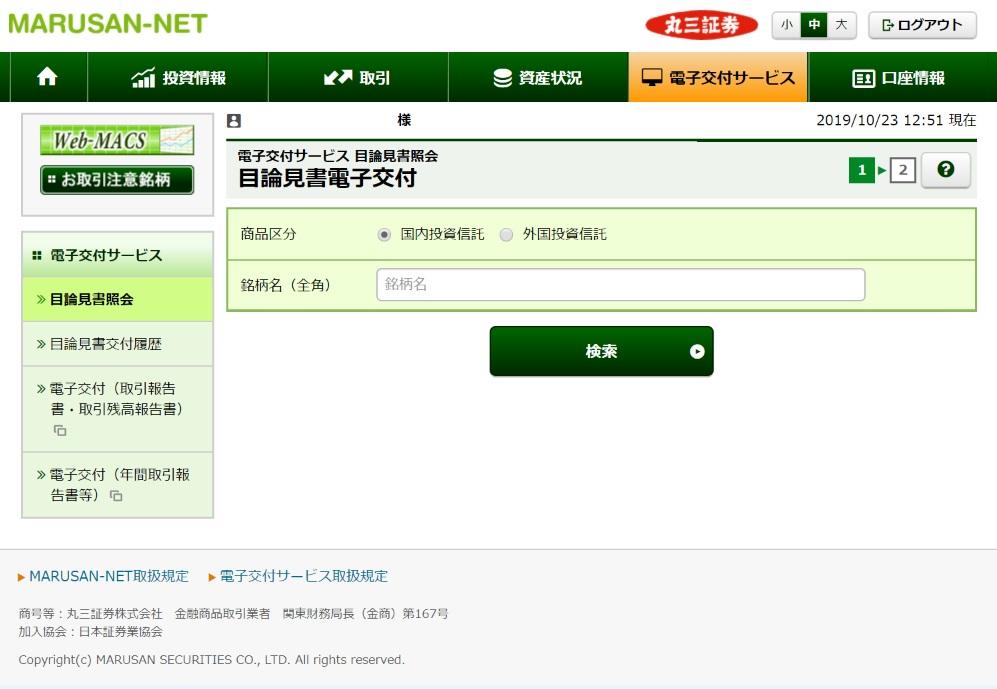Open the 電子交付サービス navigation tab
This screenshot has height=689, width=997.
point(718,78)
